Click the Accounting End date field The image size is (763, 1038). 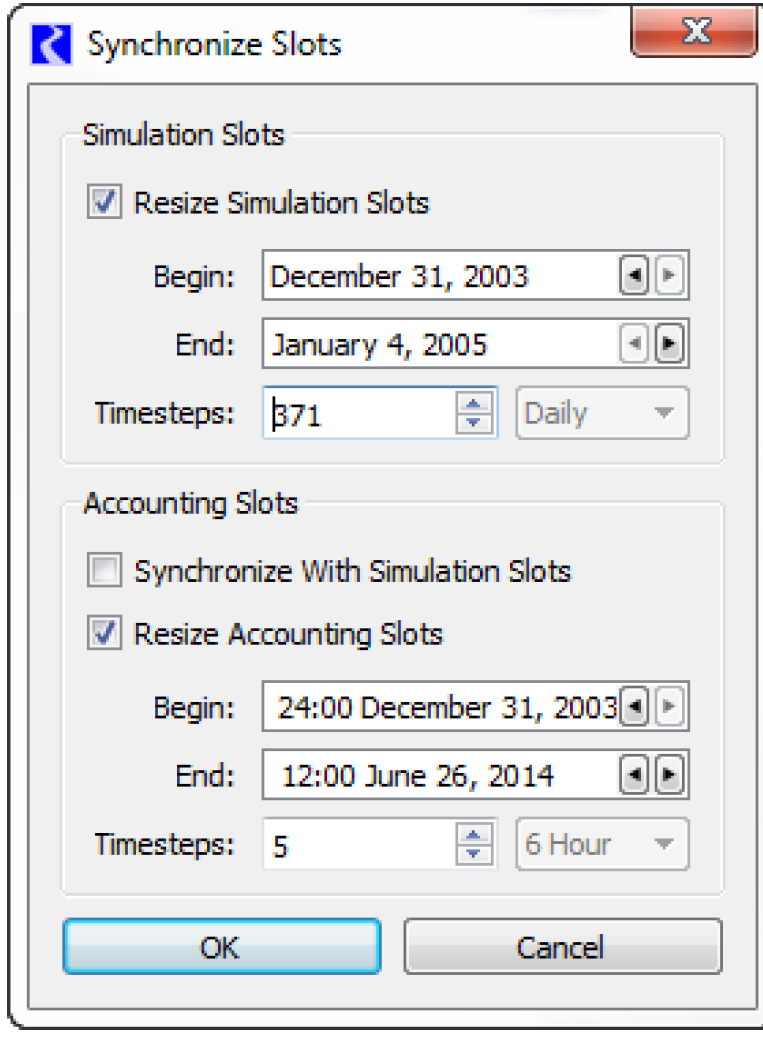[440, 776]
